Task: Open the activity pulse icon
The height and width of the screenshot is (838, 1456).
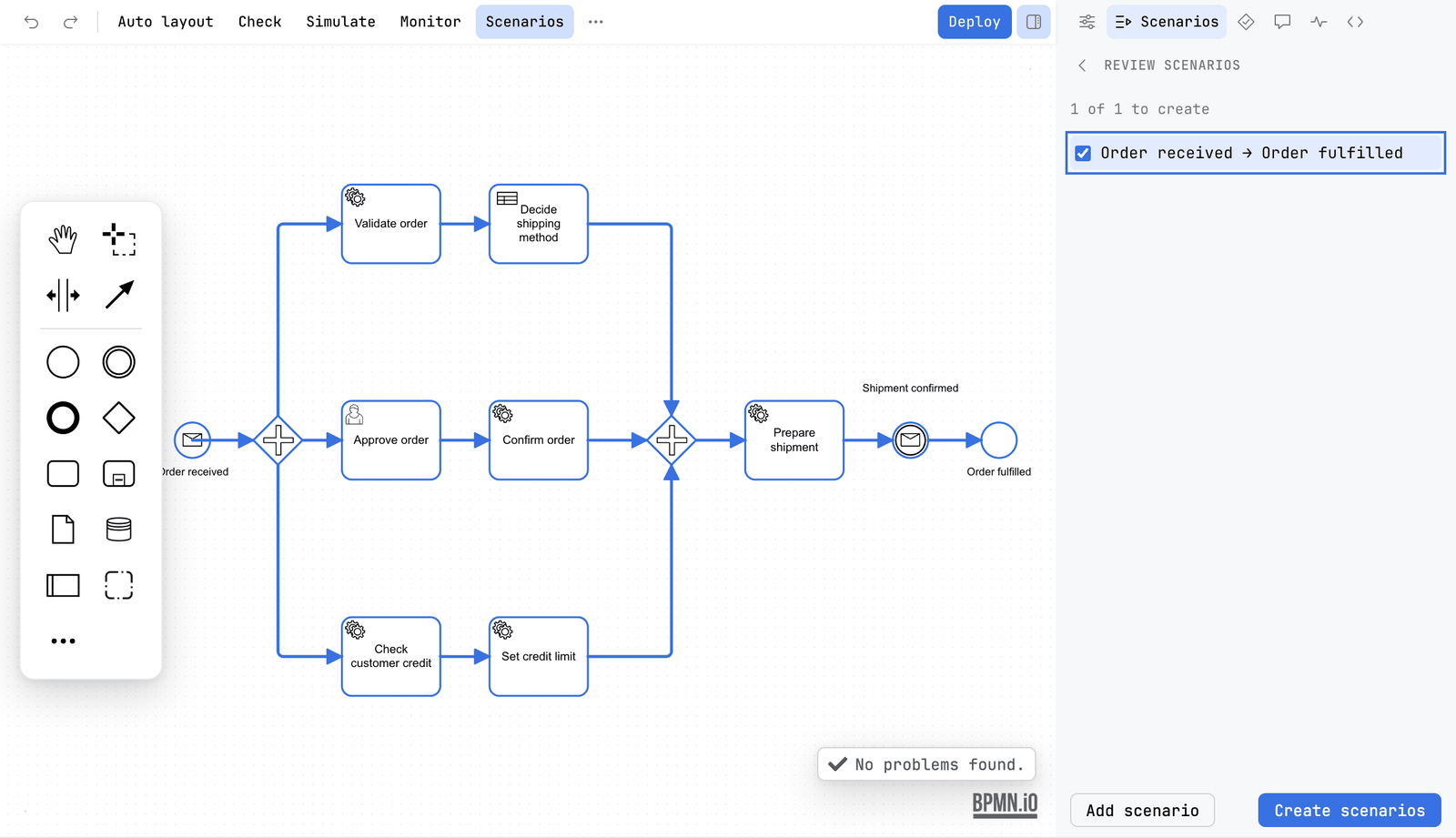Action: (x=1319, y=22)
